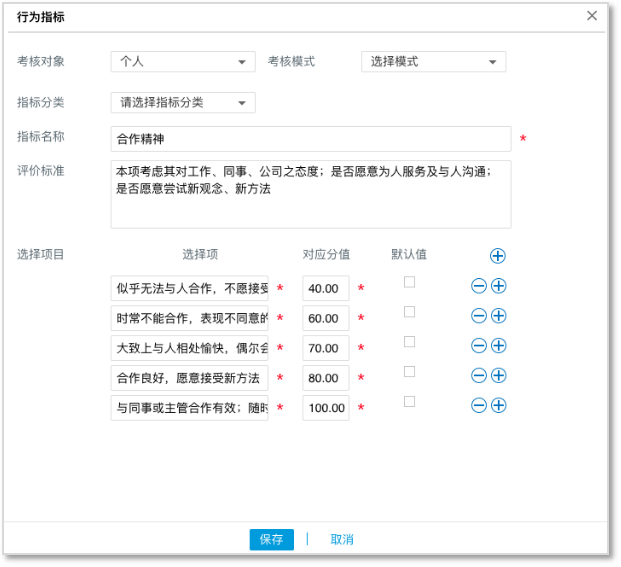Screen dimensions: 621x567
Task: Tick default checkbox for 100.00 row
Action: 409,402
